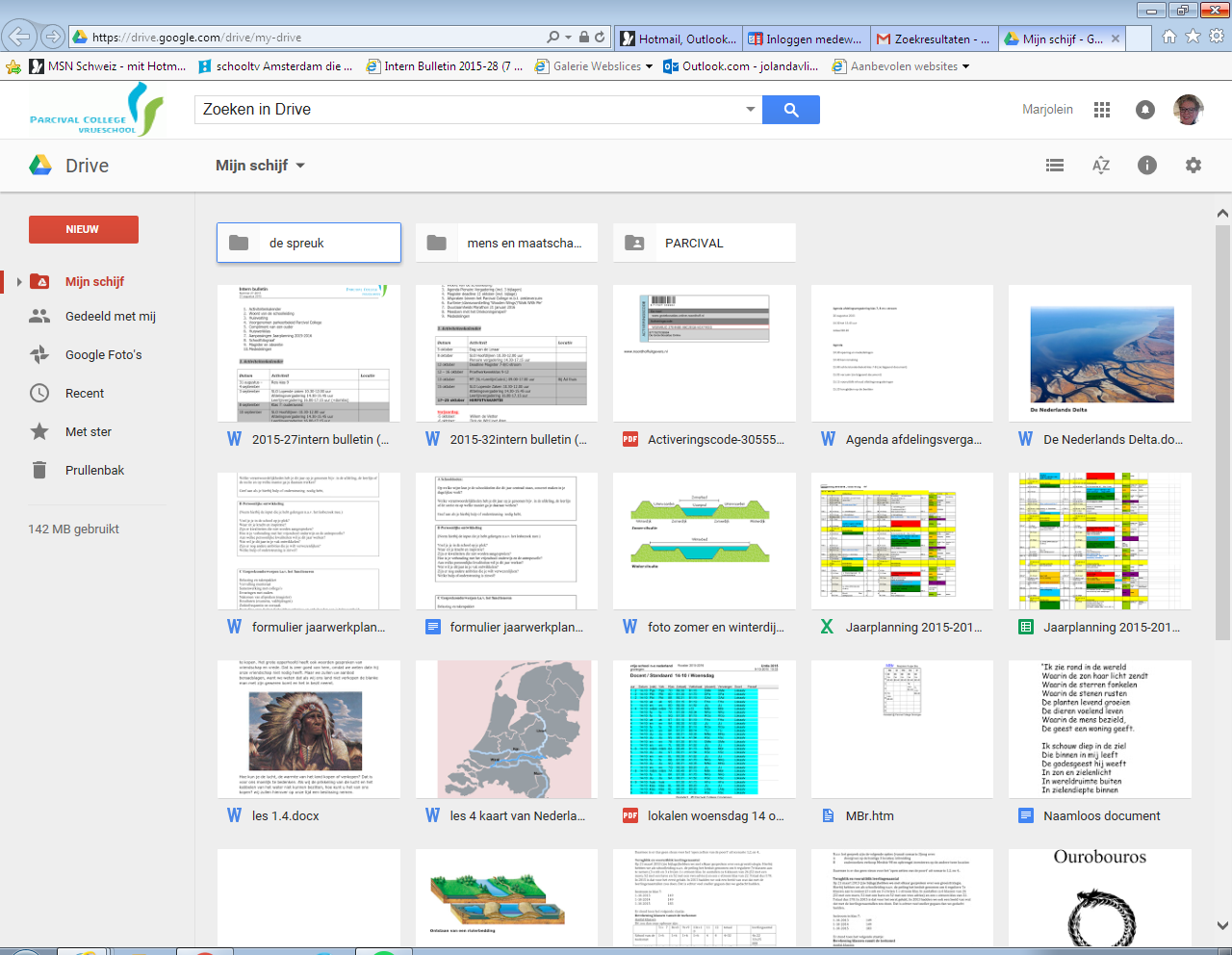The image size is (1232, 955).
Task: Open Mijn schijf header dropdown
Action: (x=260, y=166)
